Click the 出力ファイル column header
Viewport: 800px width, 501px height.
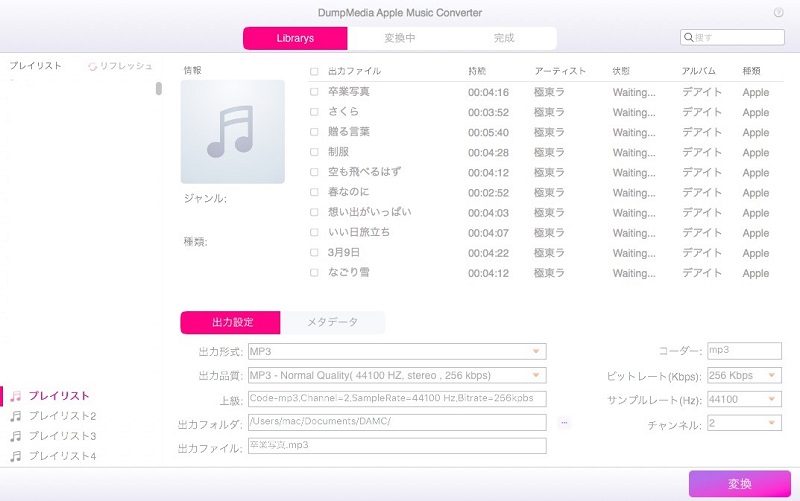point(354,71)
